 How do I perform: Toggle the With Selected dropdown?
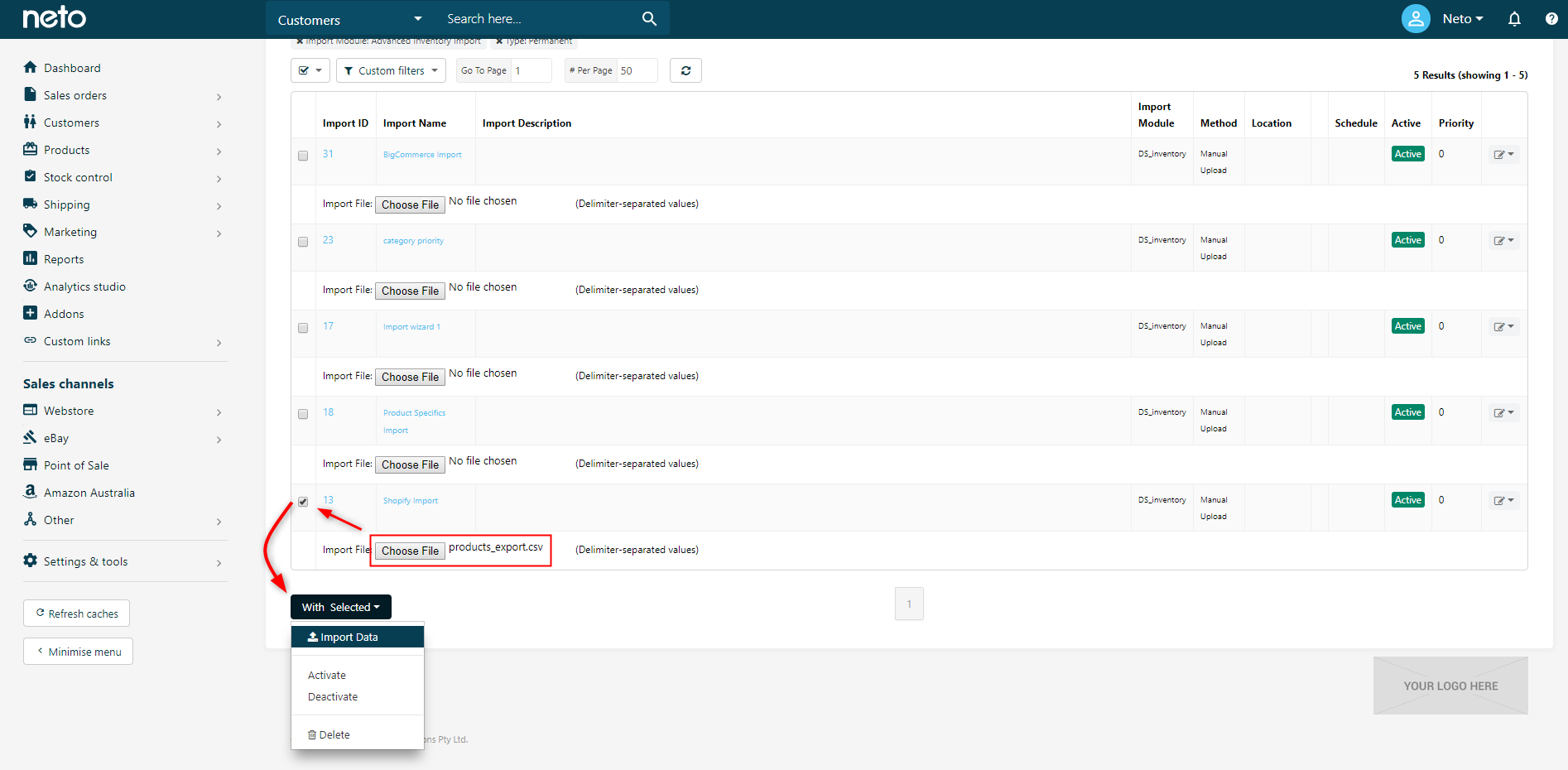[341, 607]
